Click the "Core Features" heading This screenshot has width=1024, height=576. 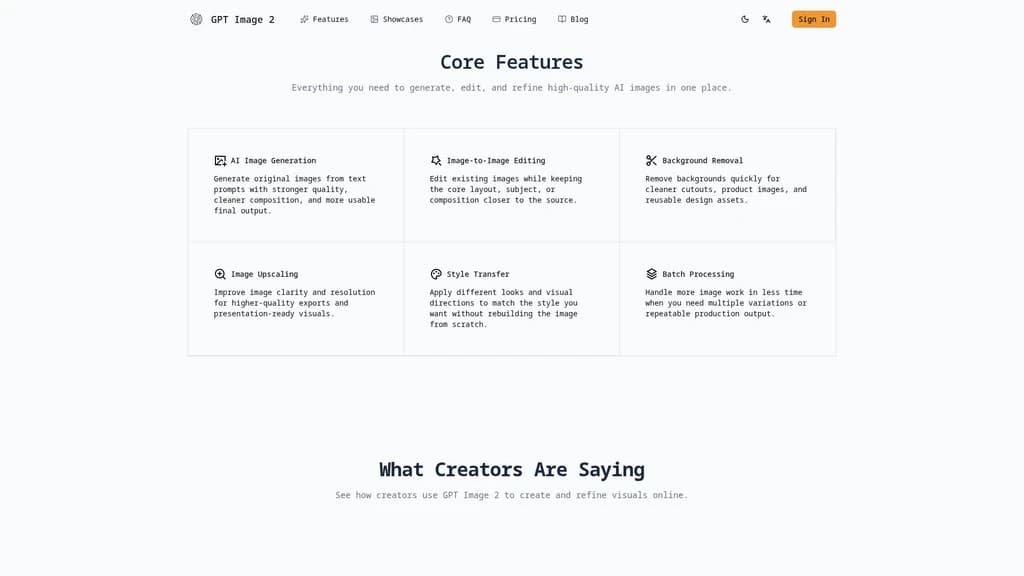[511, 62]
